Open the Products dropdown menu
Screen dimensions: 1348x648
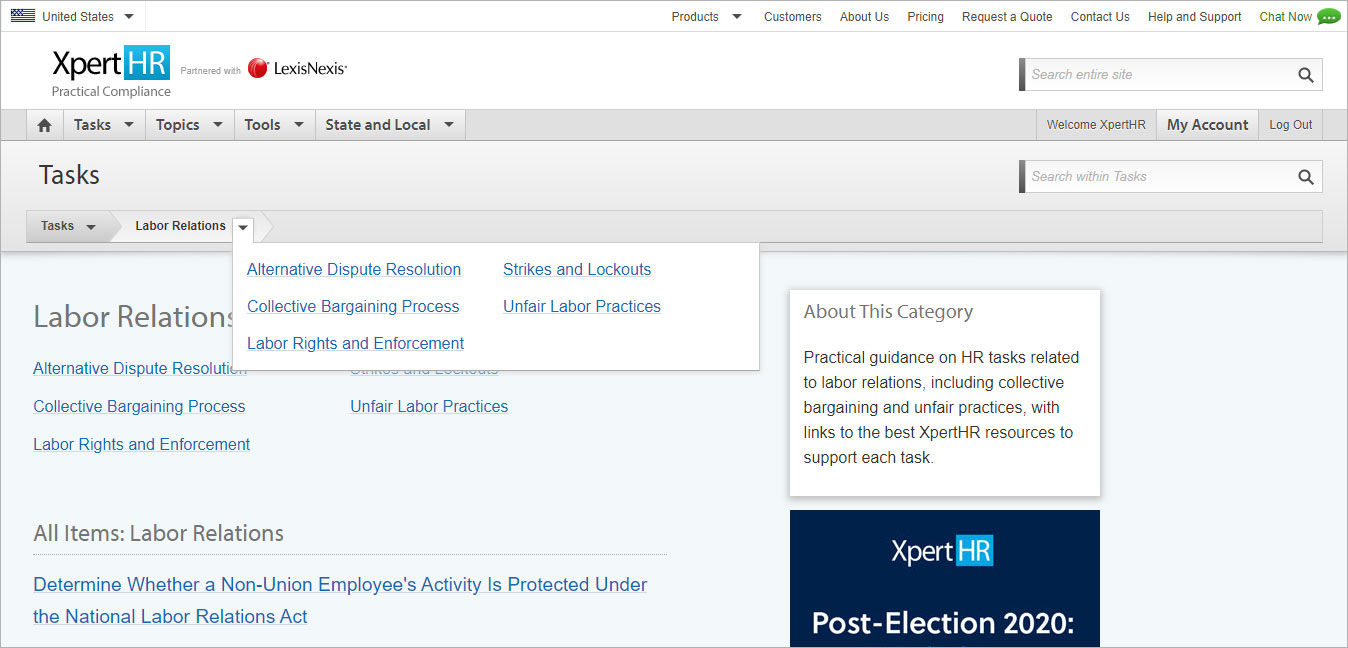click(706, 16)
